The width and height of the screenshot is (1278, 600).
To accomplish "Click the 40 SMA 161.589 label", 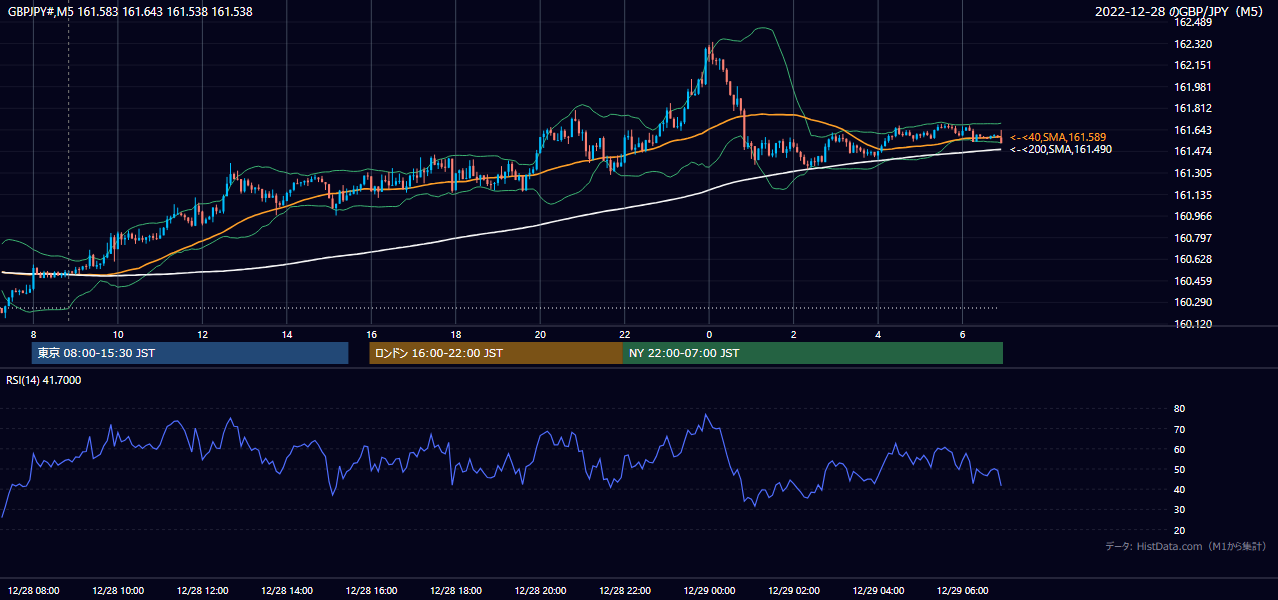I will coord(1058,137).
